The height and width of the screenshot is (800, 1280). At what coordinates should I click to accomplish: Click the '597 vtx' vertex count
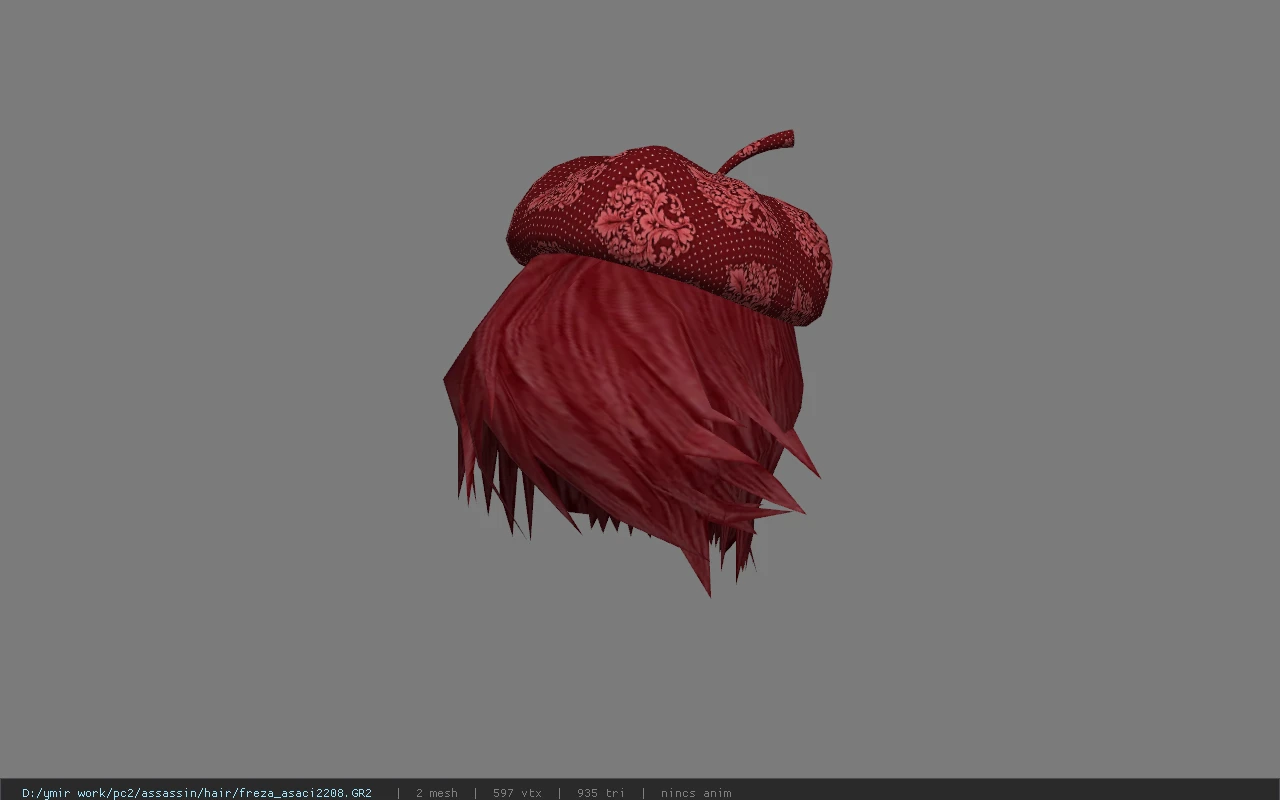(x=517, y=793)
